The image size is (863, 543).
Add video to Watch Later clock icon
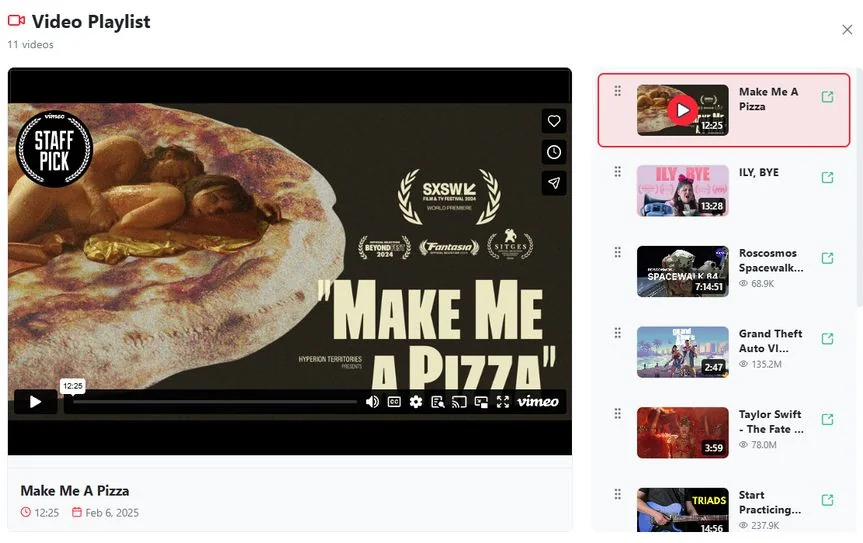click(x=554, y=152)
